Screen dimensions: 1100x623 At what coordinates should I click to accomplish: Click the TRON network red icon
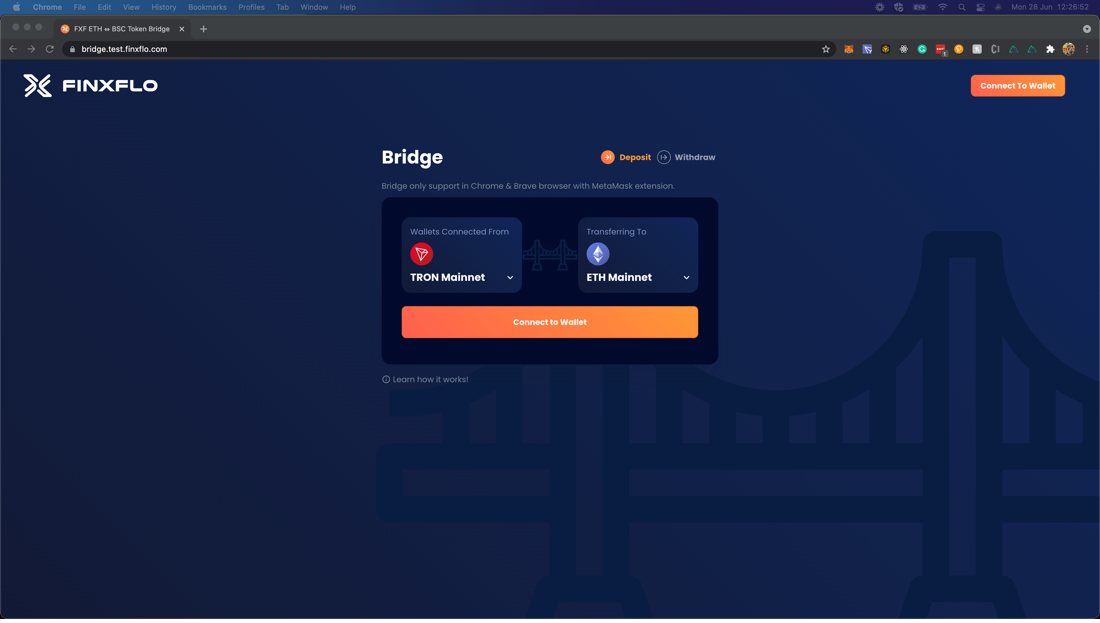point(422,254)
